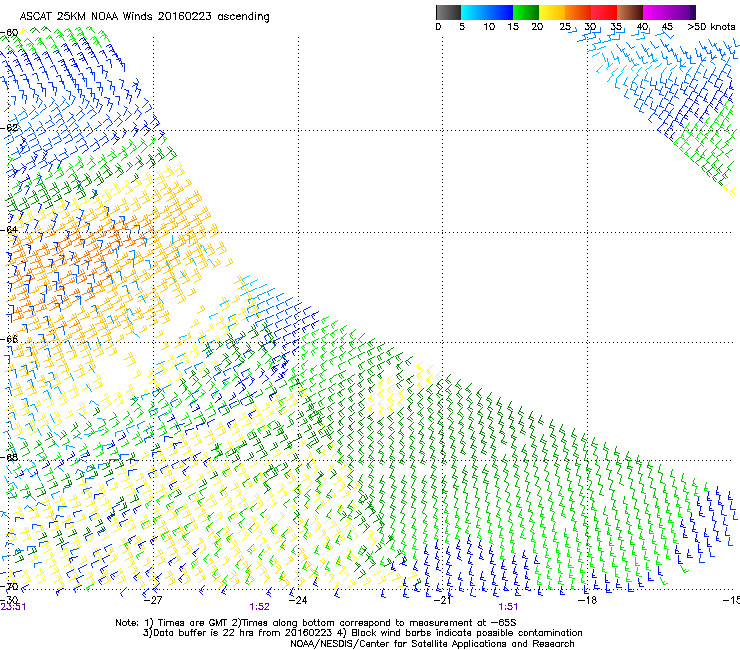740x650 pixels.
Task: Click the '-27' longitude label
Action: (153, 600)
